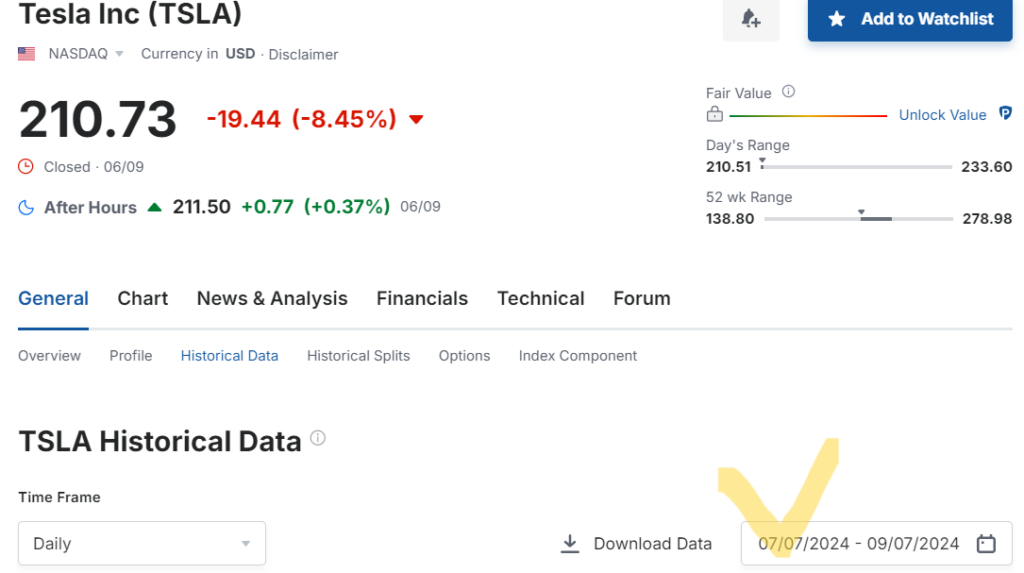Click the Download Data icon
This screenshot has width=1024, height=573.
point(570,543)
